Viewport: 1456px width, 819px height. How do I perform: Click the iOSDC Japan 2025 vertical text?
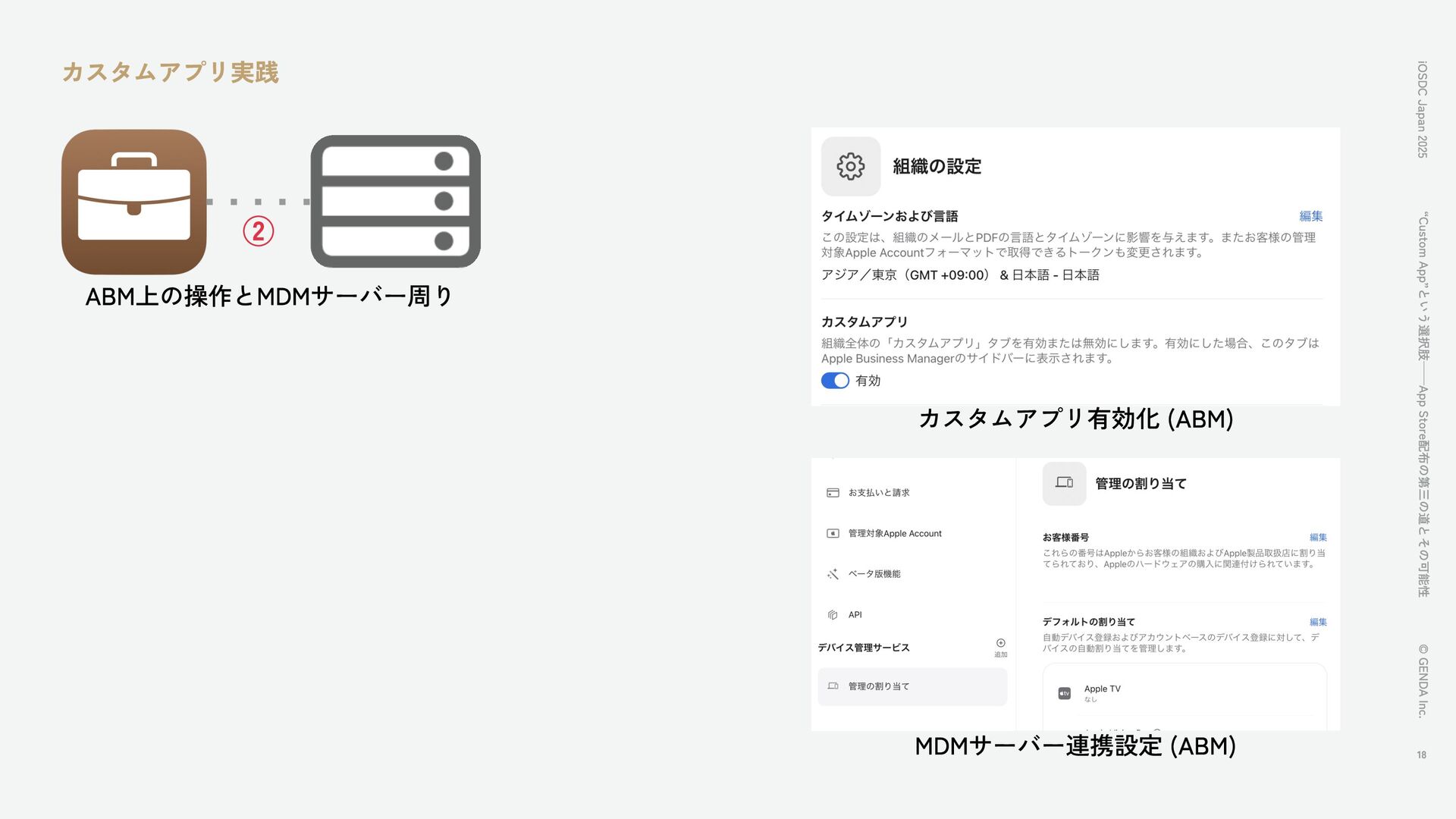click(x=1423, y=109)
